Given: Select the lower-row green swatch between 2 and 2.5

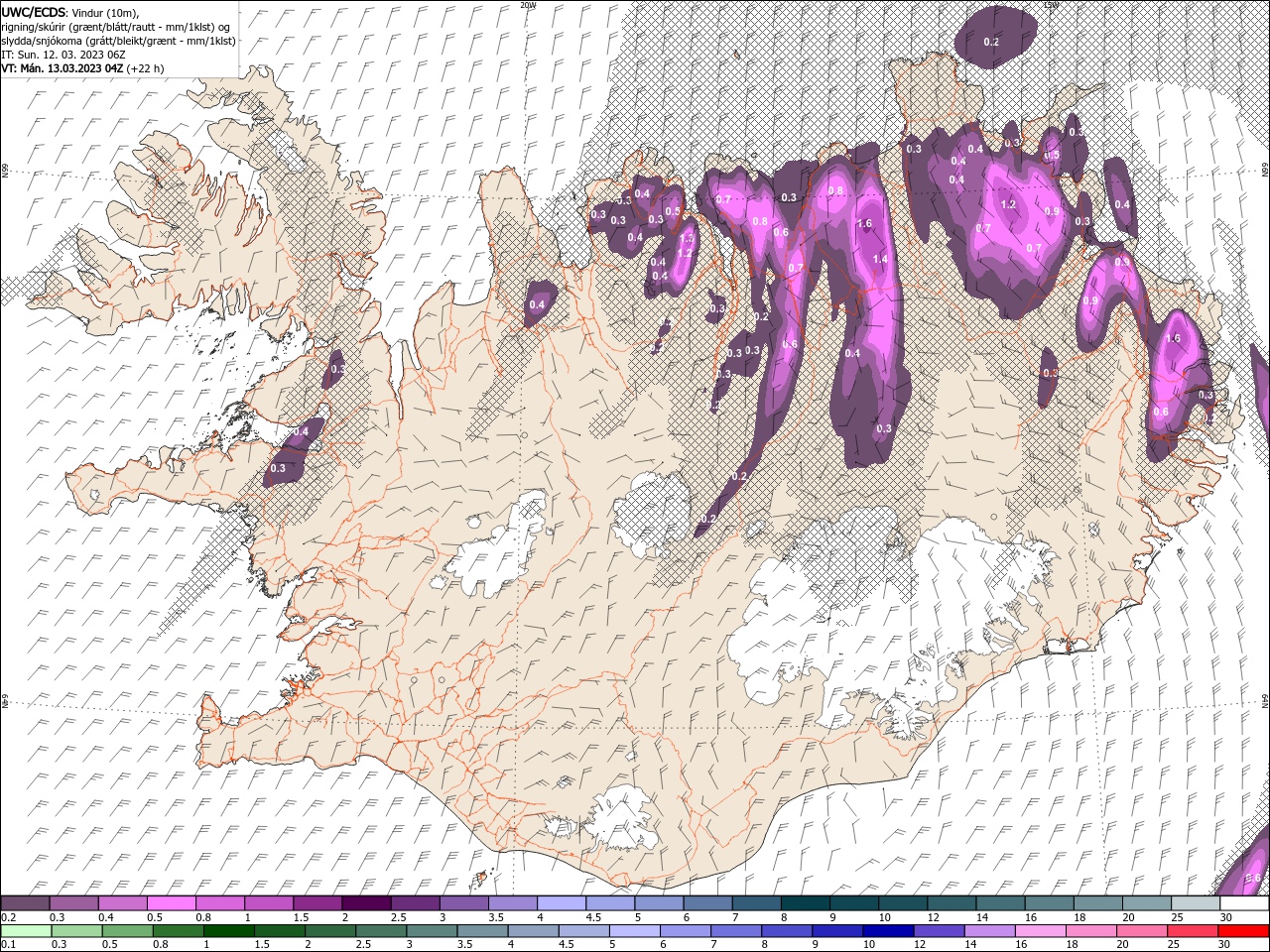Looking at the screenshot, I should [x=330, y=931].
